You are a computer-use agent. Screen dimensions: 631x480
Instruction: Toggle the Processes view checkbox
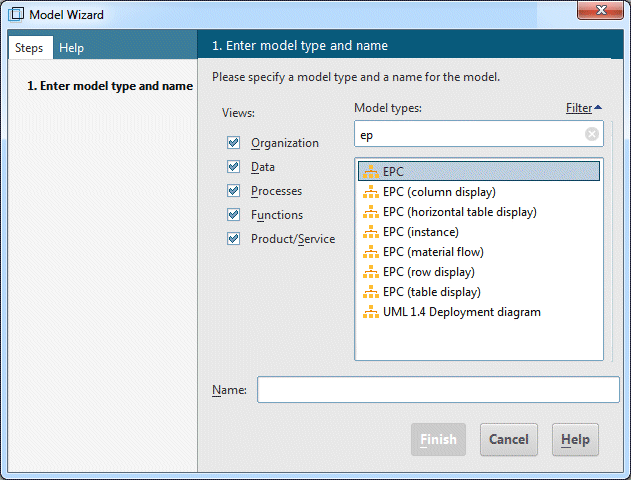(x=233, y=190)
